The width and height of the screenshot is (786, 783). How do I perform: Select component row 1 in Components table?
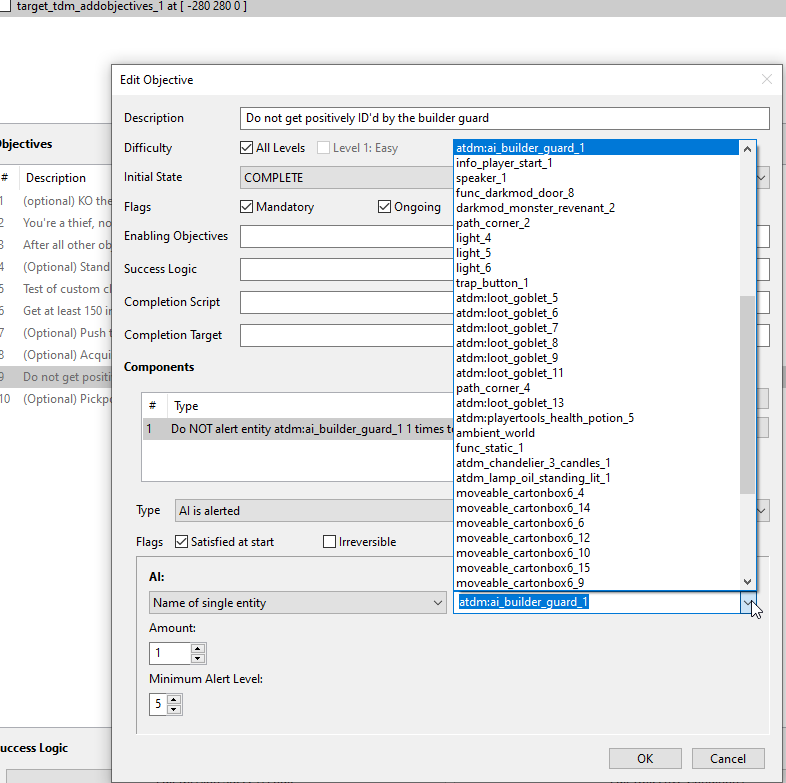click(x=300, y=429)
